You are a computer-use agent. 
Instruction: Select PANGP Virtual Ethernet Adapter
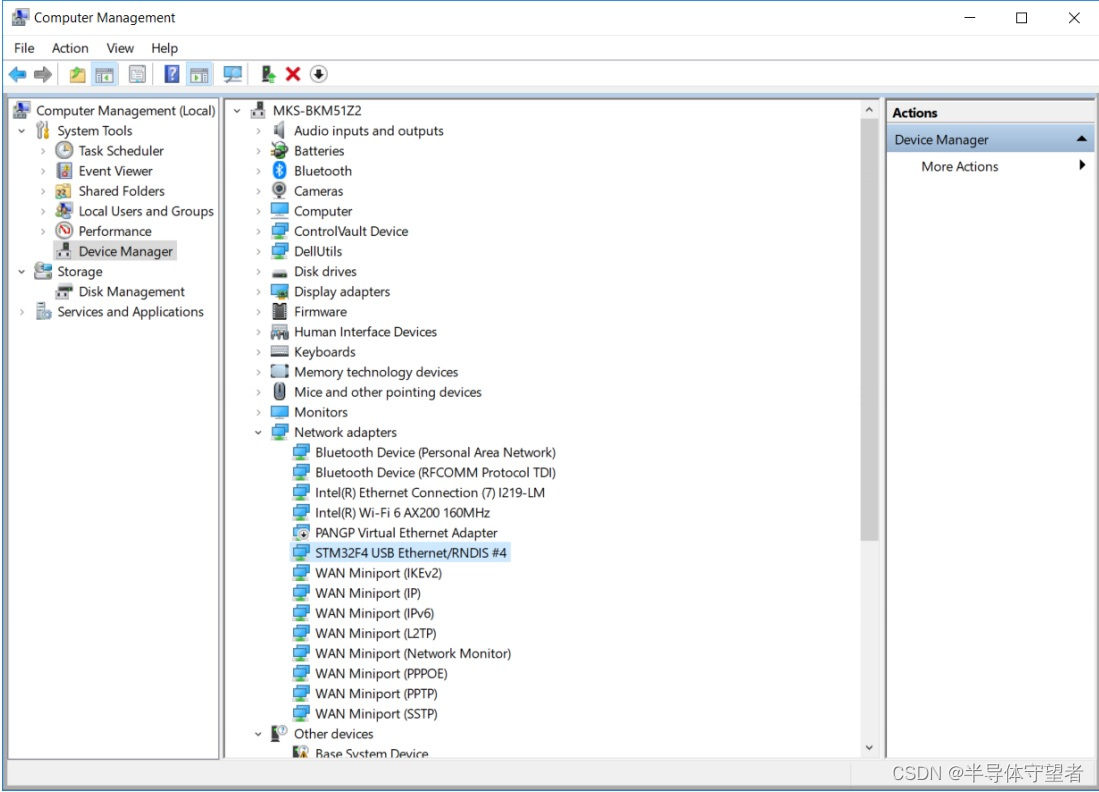click(x=406, y=533)
